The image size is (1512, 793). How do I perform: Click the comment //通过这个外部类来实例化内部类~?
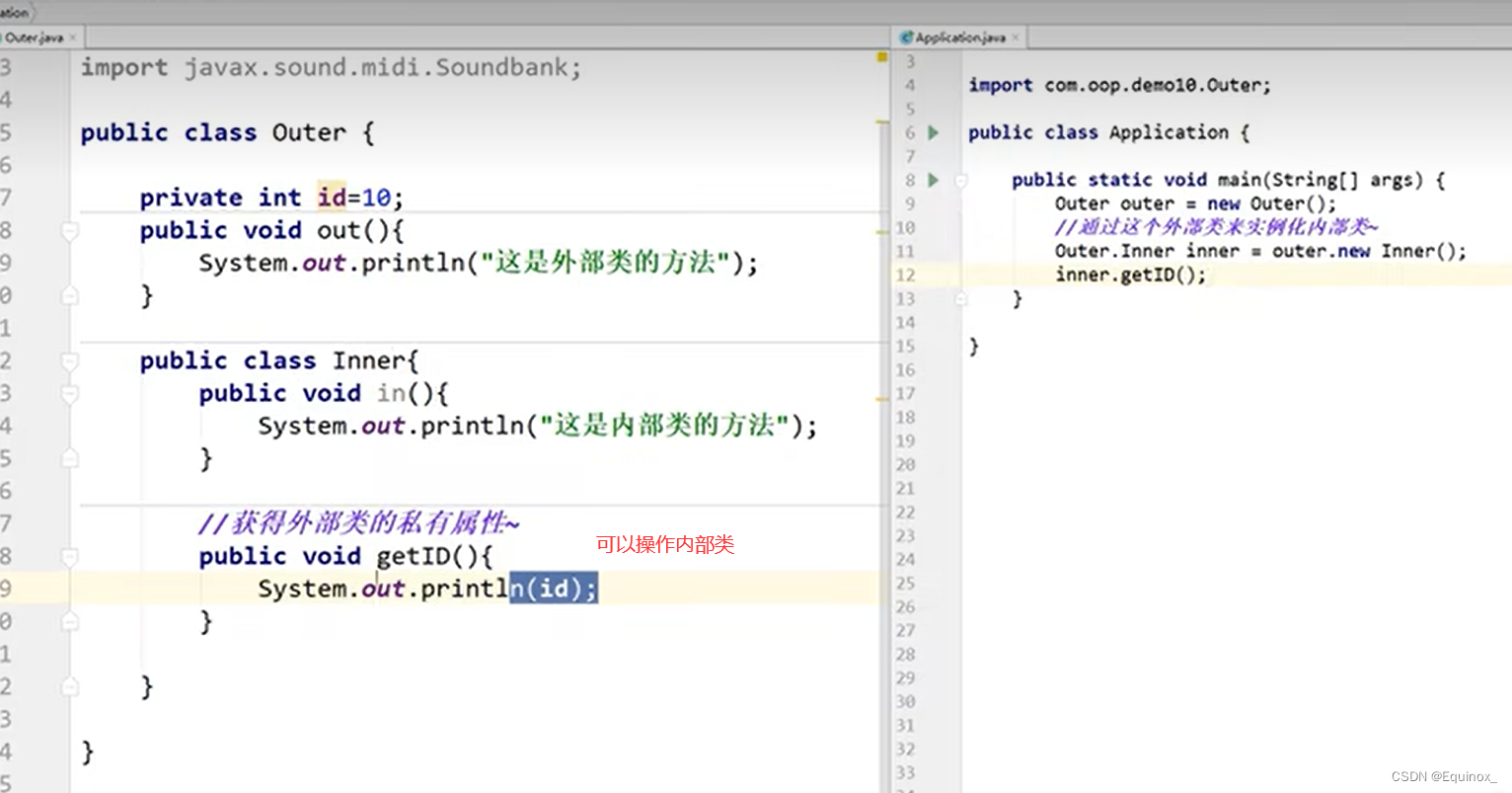coord(1216,227)
